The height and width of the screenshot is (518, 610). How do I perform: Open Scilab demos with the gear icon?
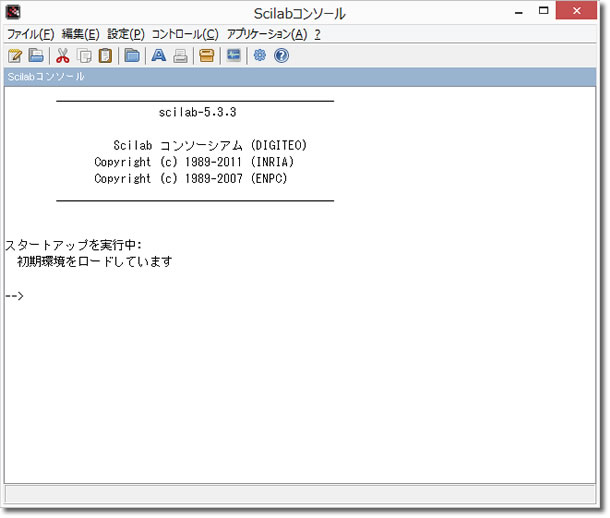click(259, 56)
